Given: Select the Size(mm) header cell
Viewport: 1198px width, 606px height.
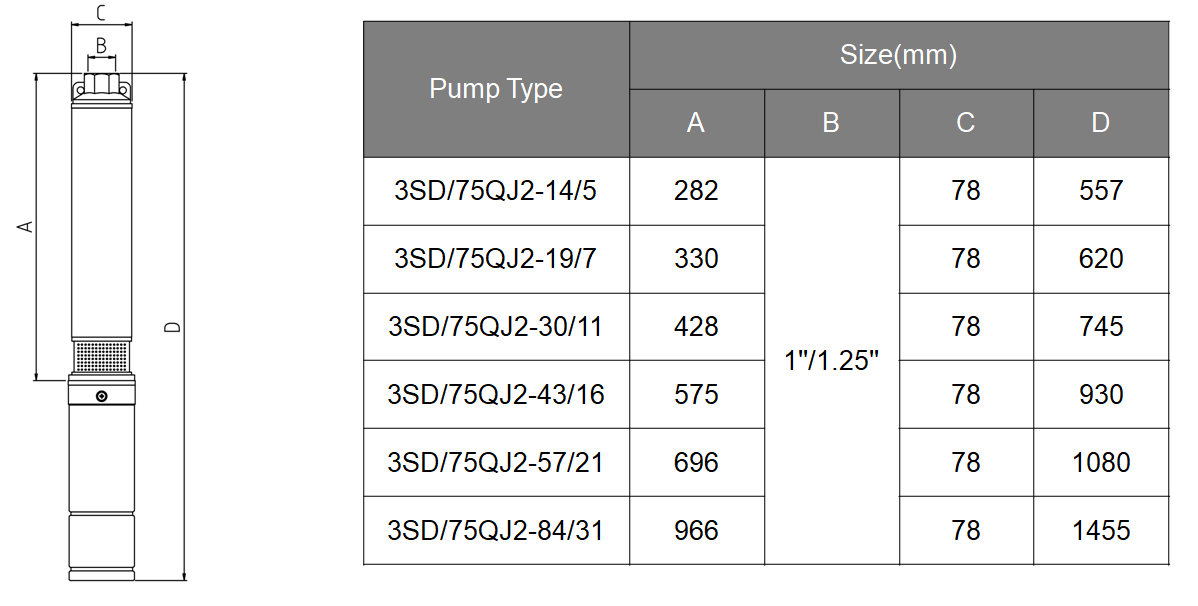Looking at the screenshot, I should pos(899,55).
